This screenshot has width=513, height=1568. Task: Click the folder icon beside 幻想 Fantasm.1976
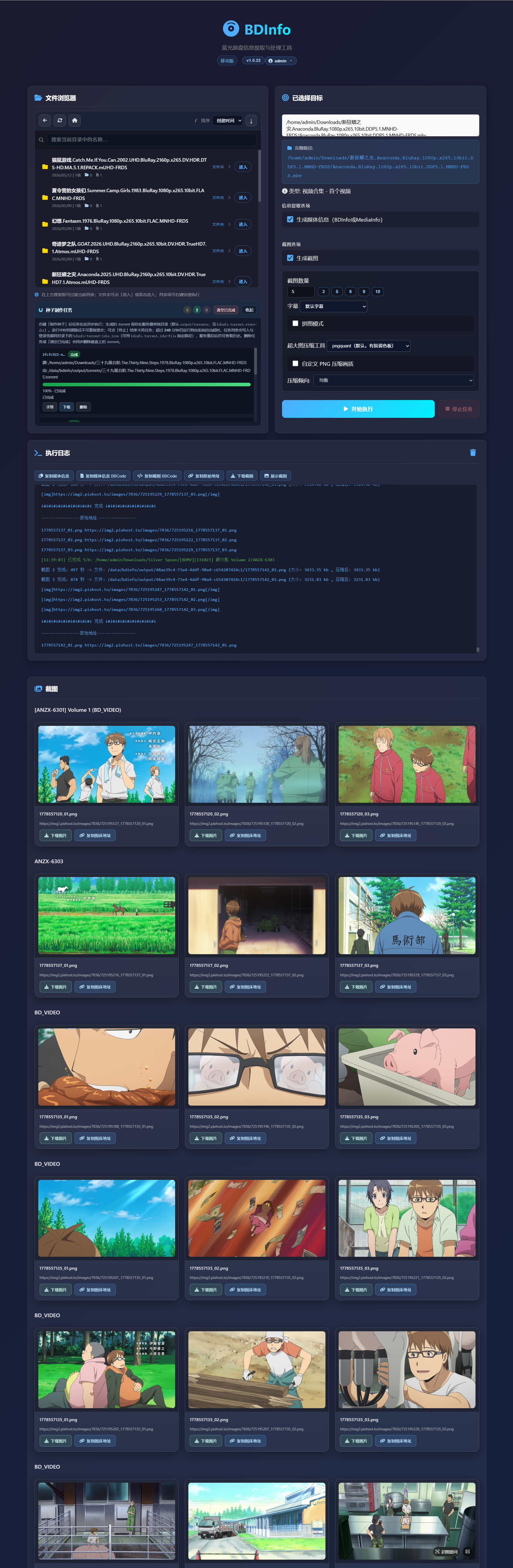[45, 224]
